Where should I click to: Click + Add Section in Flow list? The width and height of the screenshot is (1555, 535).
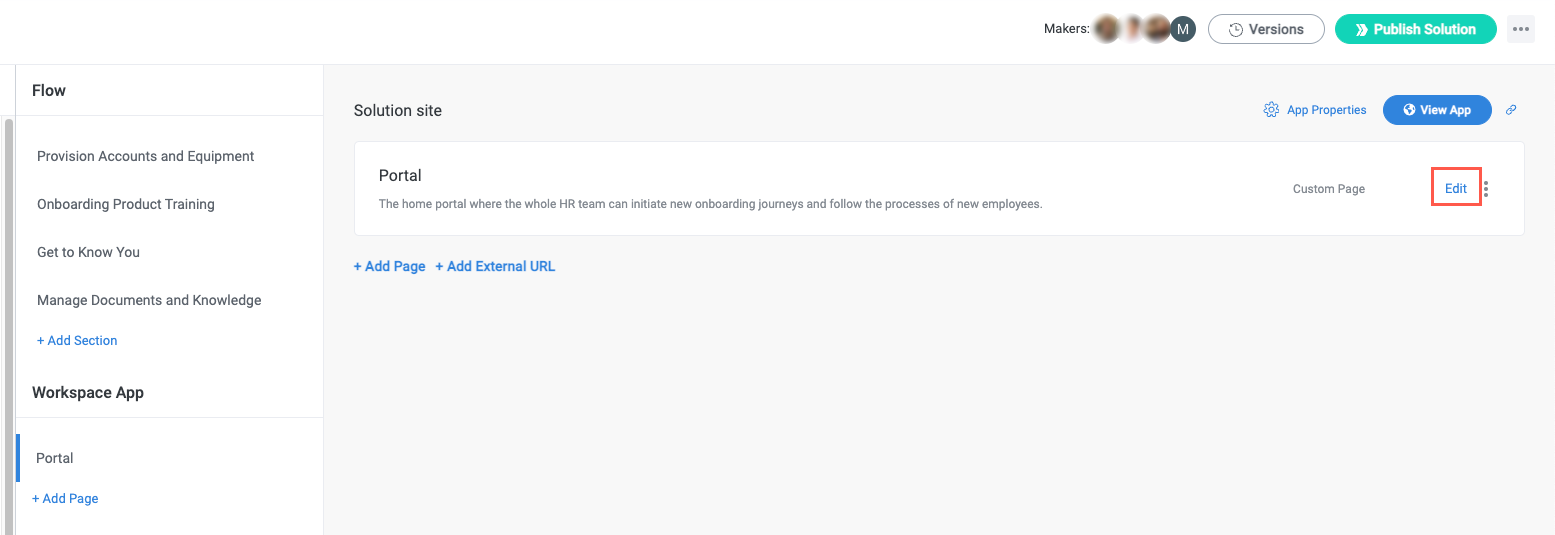(x=77, y=340)
